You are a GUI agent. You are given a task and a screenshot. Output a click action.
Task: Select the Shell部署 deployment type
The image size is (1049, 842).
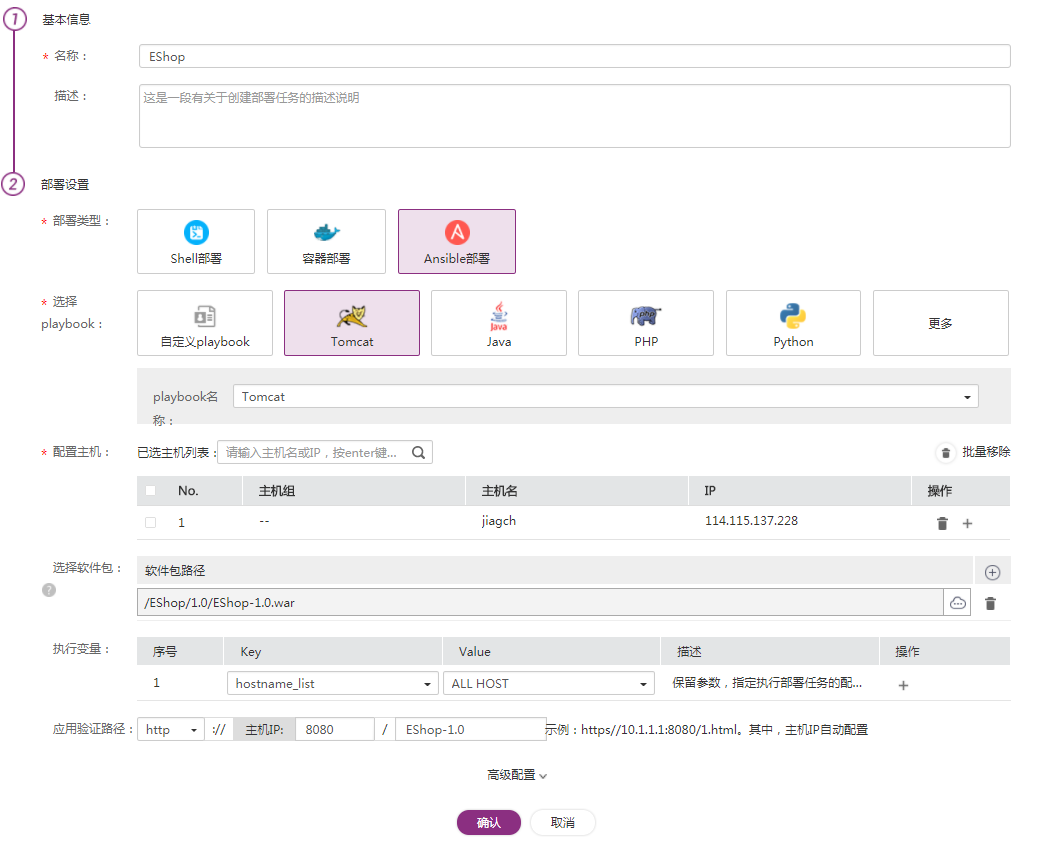pyautogui.click(x=195, y=241)
